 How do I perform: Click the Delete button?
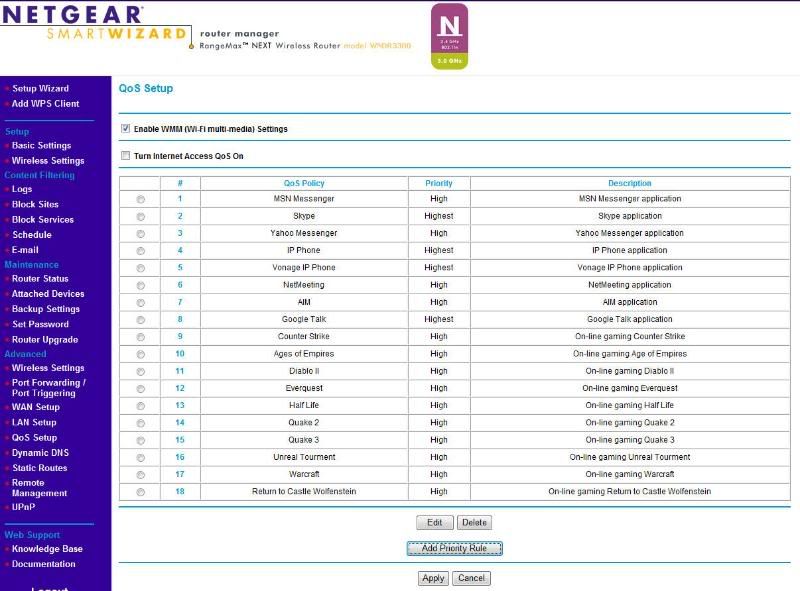(474, 523)
